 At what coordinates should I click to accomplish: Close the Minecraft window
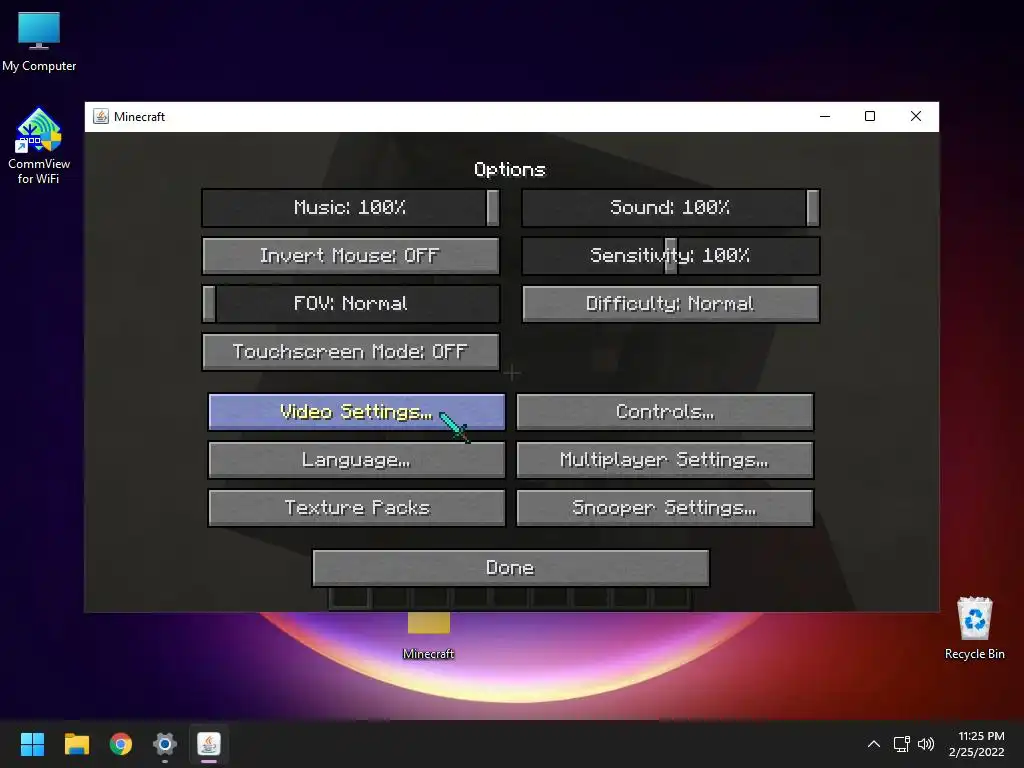point(916,116)
